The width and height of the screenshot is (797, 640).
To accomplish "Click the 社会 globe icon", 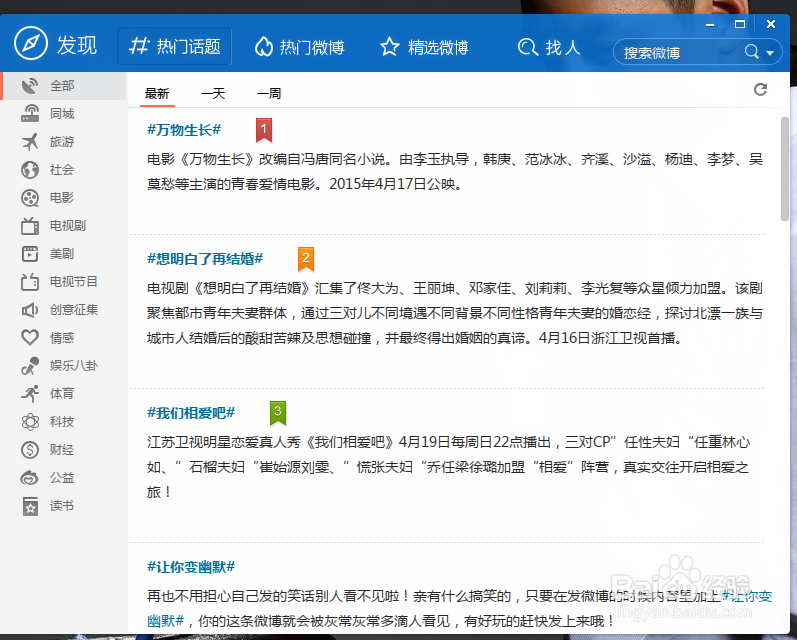I will 30,169.
